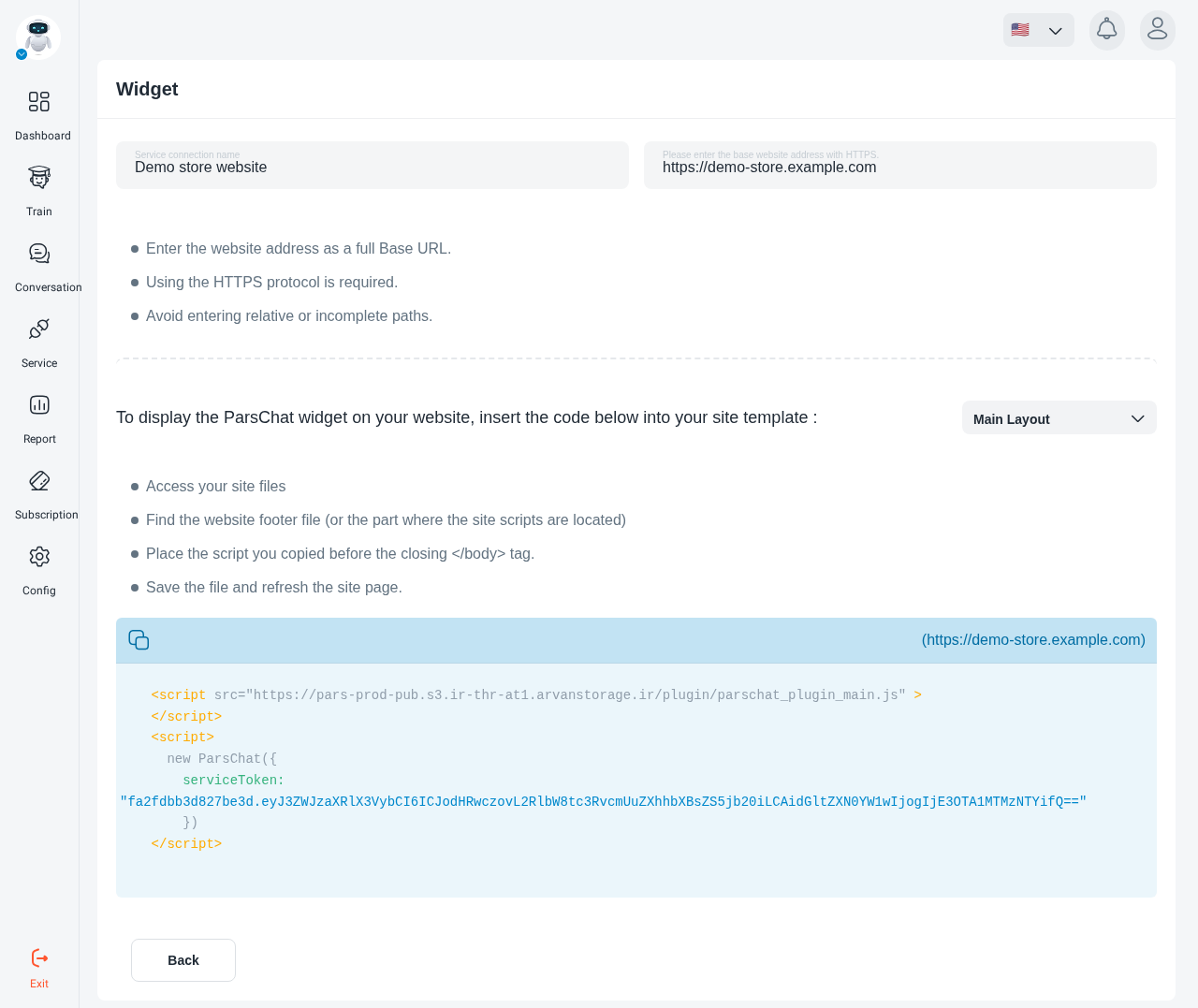Click the Exit label in sidebar
The height and width of the screenshot is (1008, 1198).
click(39, 984)
